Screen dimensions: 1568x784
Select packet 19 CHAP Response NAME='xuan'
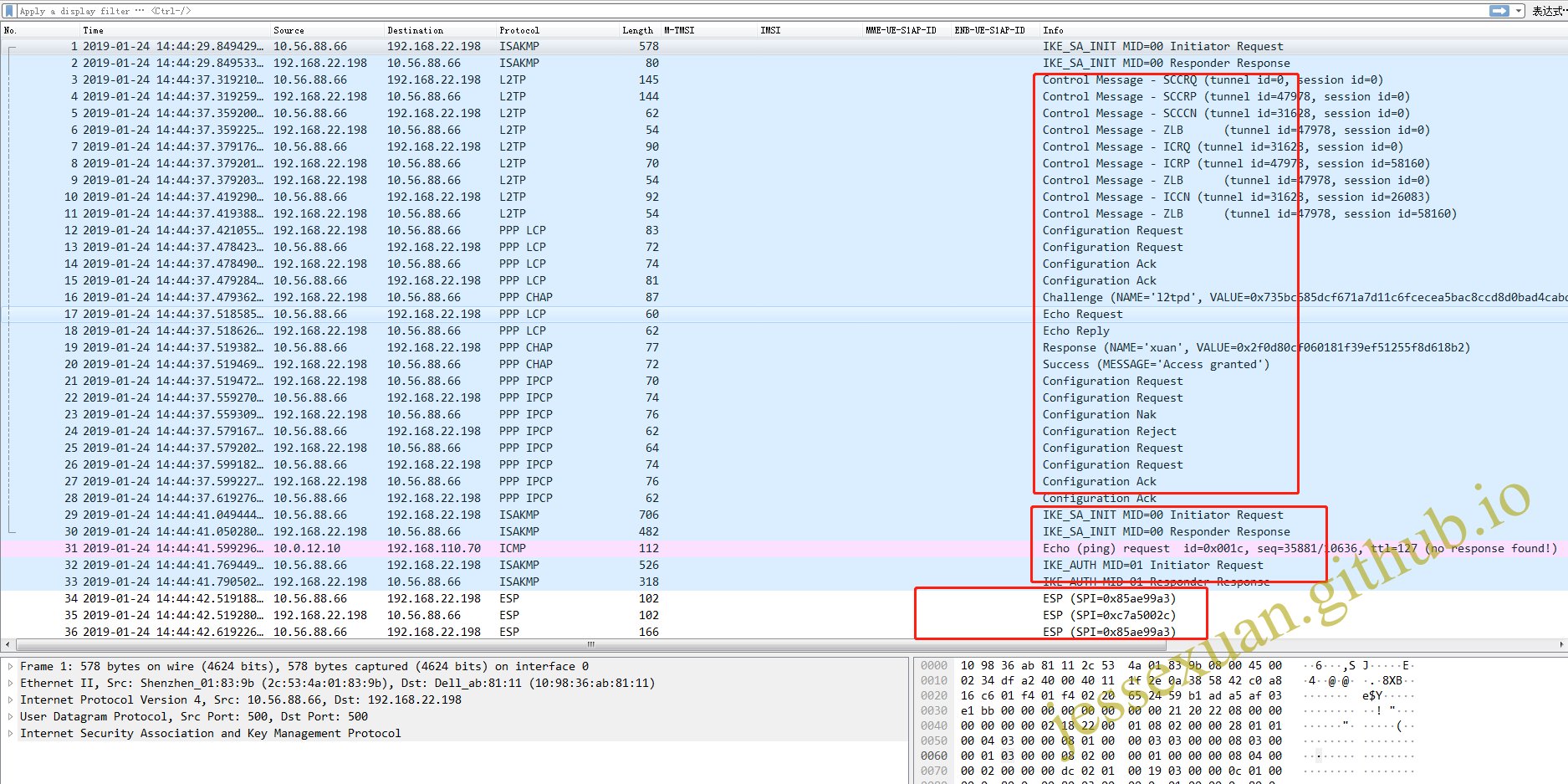click(784, 348)
